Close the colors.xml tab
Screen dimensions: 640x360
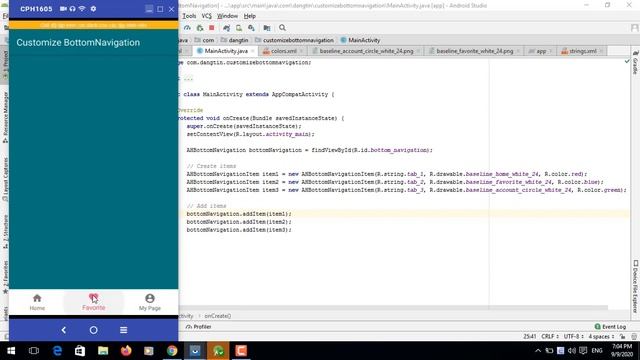coord(301,51)
